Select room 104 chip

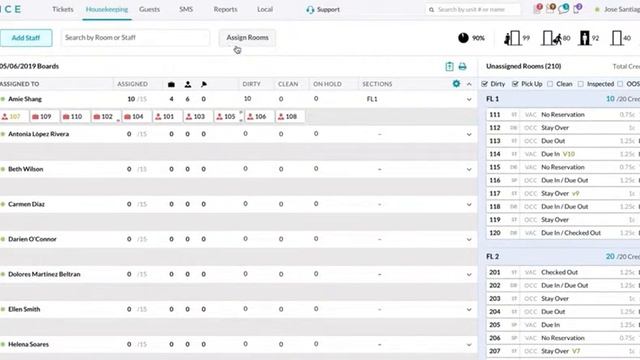click(x=137, y=116)
